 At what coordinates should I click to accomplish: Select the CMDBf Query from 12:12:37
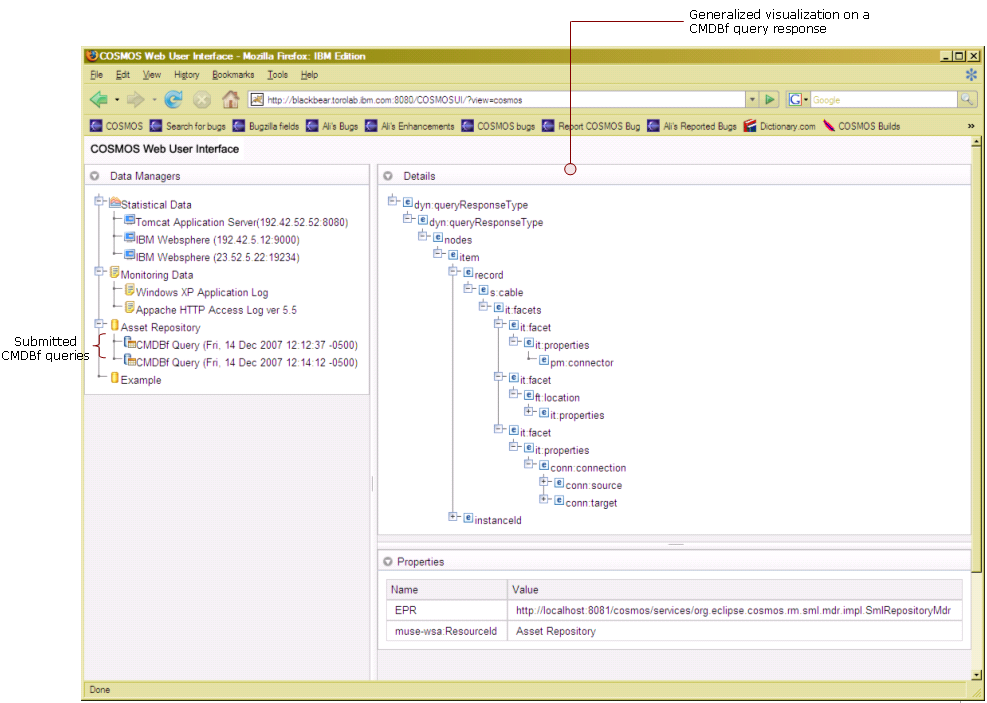246,345
